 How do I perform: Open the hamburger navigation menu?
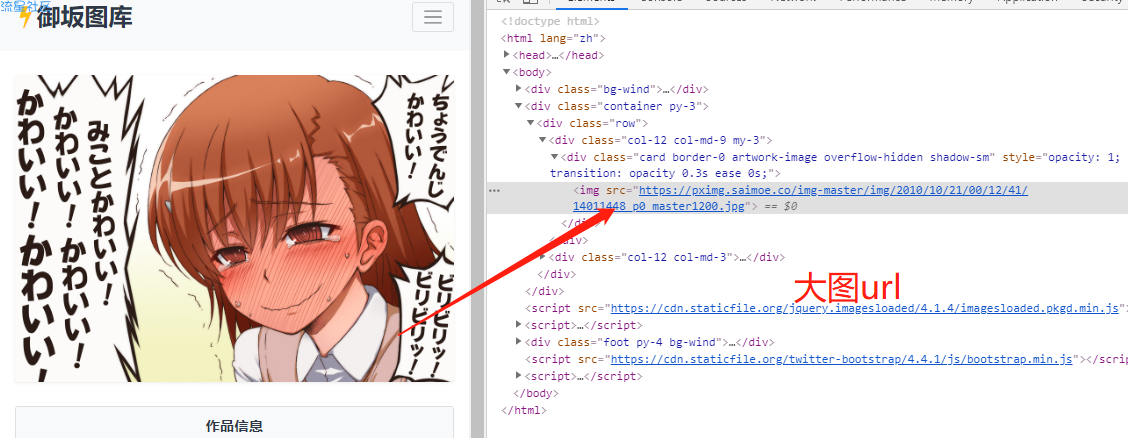click(432, 17)
